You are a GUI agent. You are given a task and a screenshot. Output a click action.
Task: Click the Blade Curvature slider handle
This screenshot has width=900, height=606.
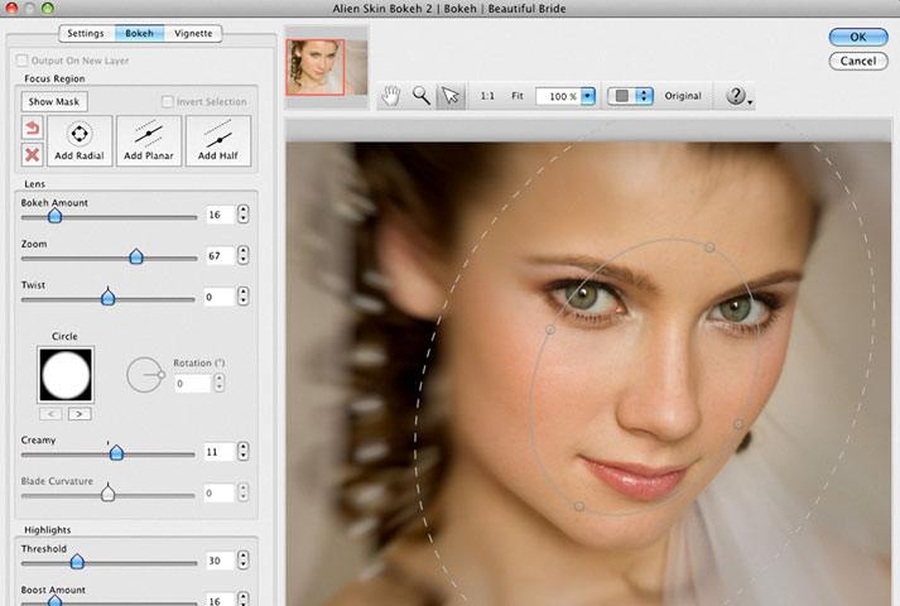coord(108,494)
